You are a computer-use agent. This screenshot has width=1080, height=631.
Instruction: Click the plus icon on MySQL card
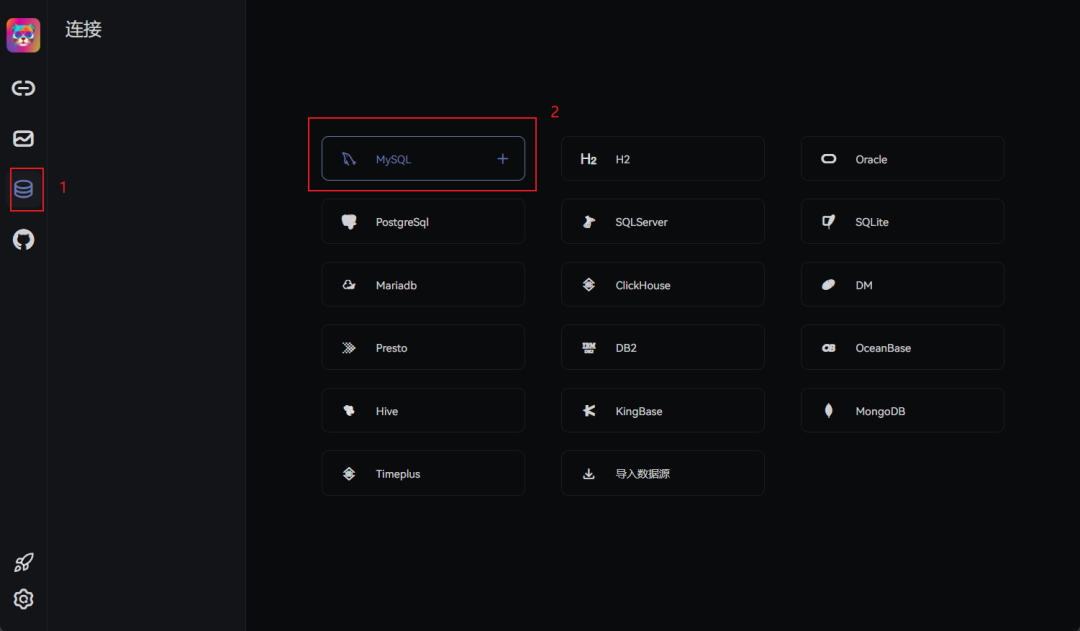pyautogui.click(x=503, y=159)
